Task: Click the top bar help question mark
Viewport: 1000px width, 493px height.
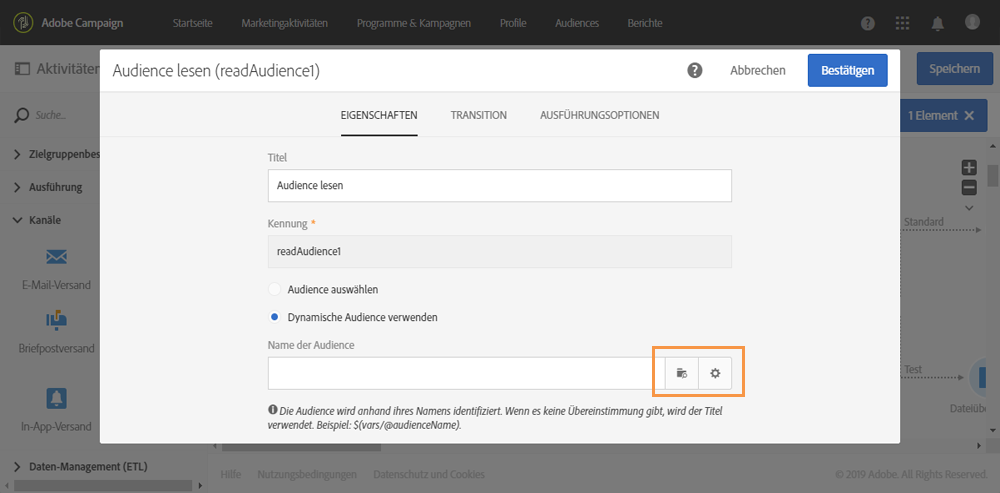Action: (x=868, y=23)
